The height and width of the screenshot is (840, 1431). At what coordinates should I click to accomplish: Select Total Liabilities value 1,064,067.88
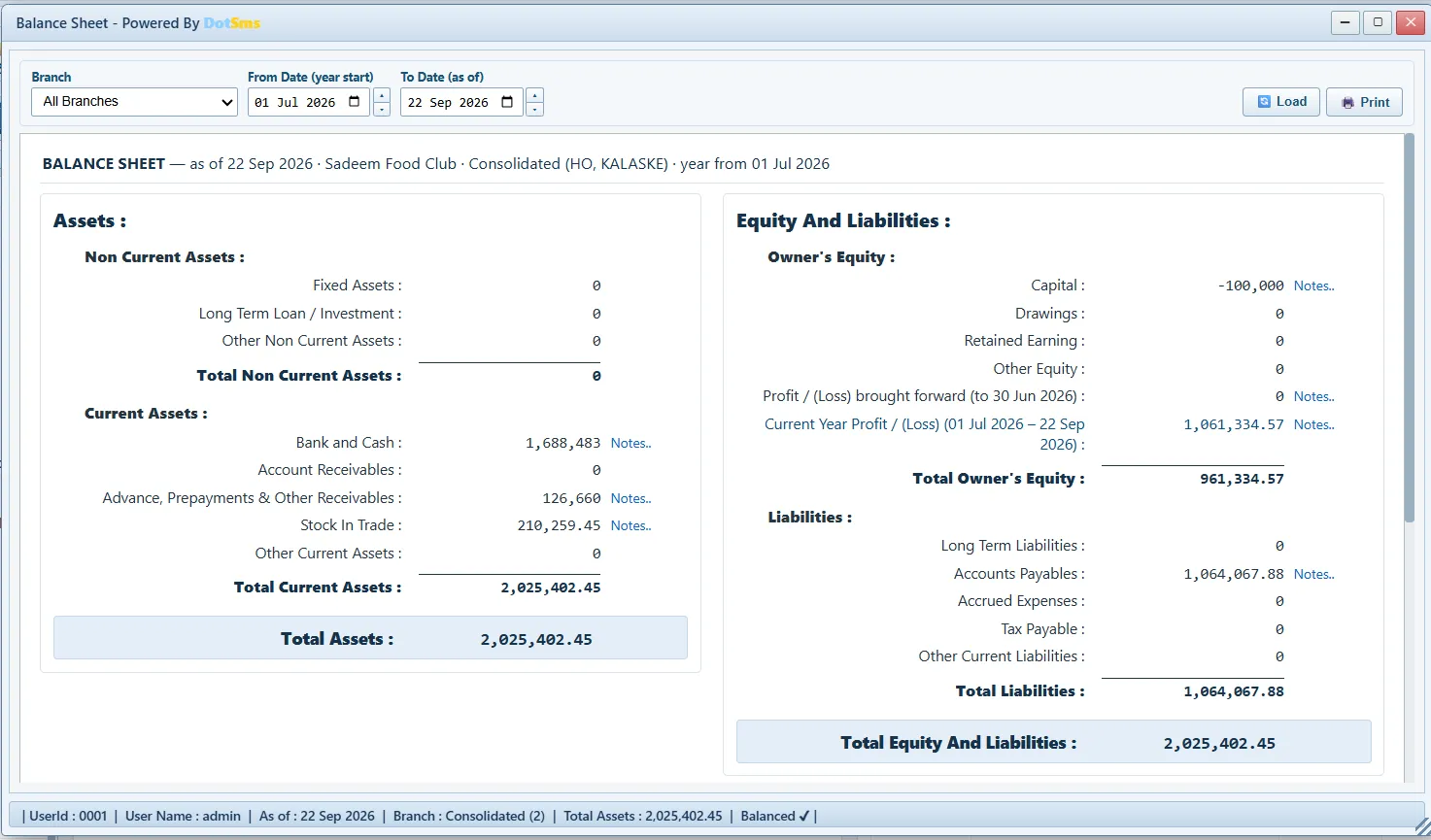[x=1234, y=691]
